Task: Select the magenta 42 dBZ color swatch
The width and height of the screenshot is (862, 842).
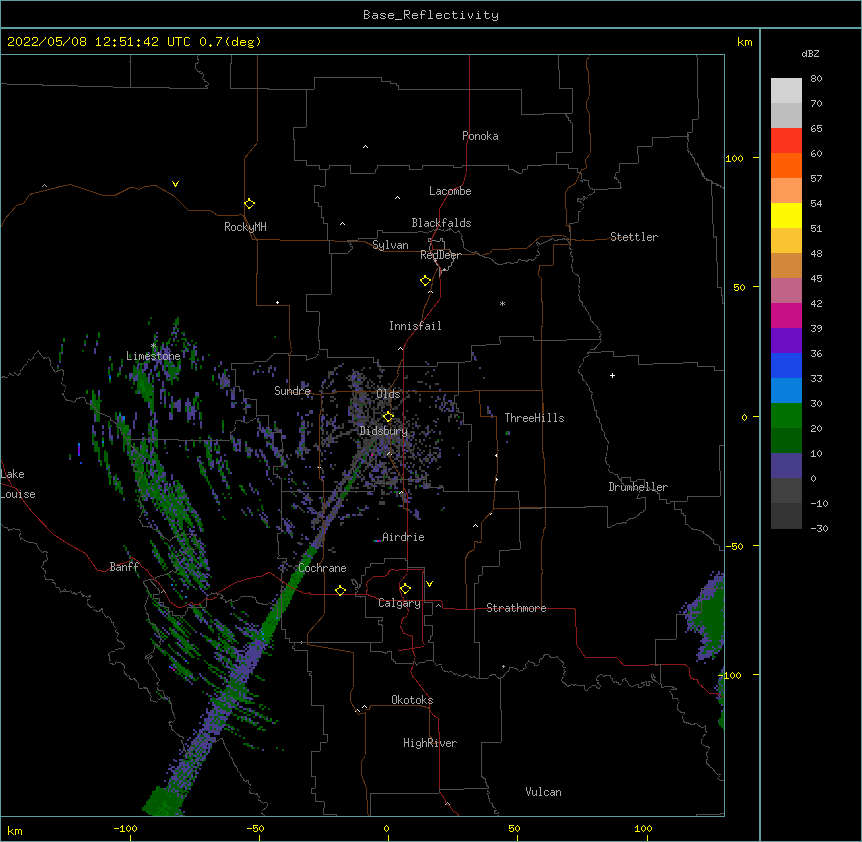Action: pos(786,315)
